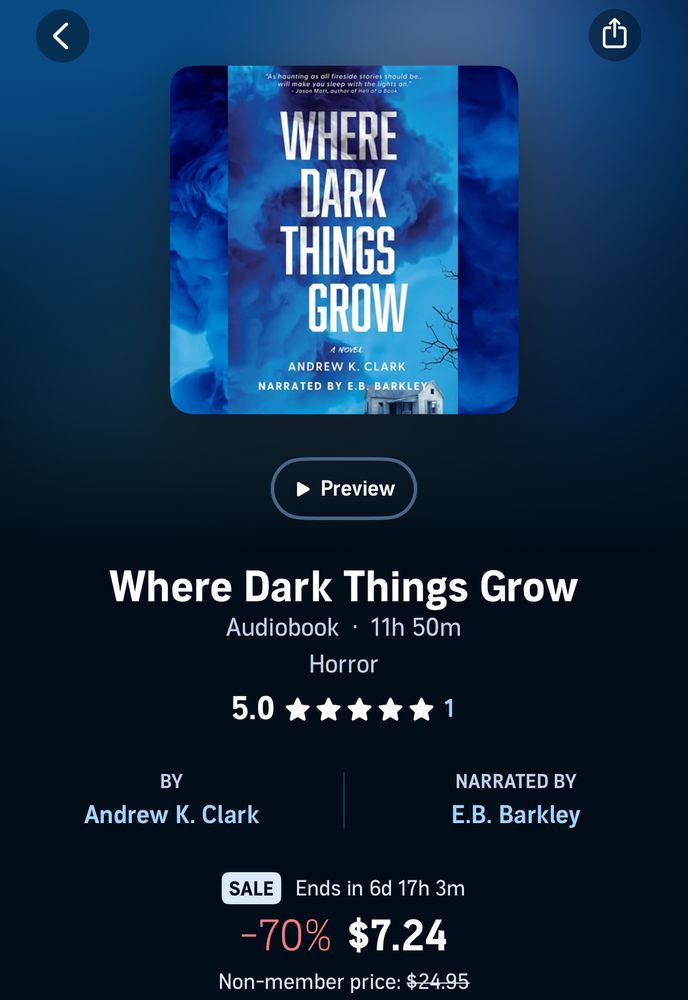Tap the sale countdown timer text

tap(380, 888)
